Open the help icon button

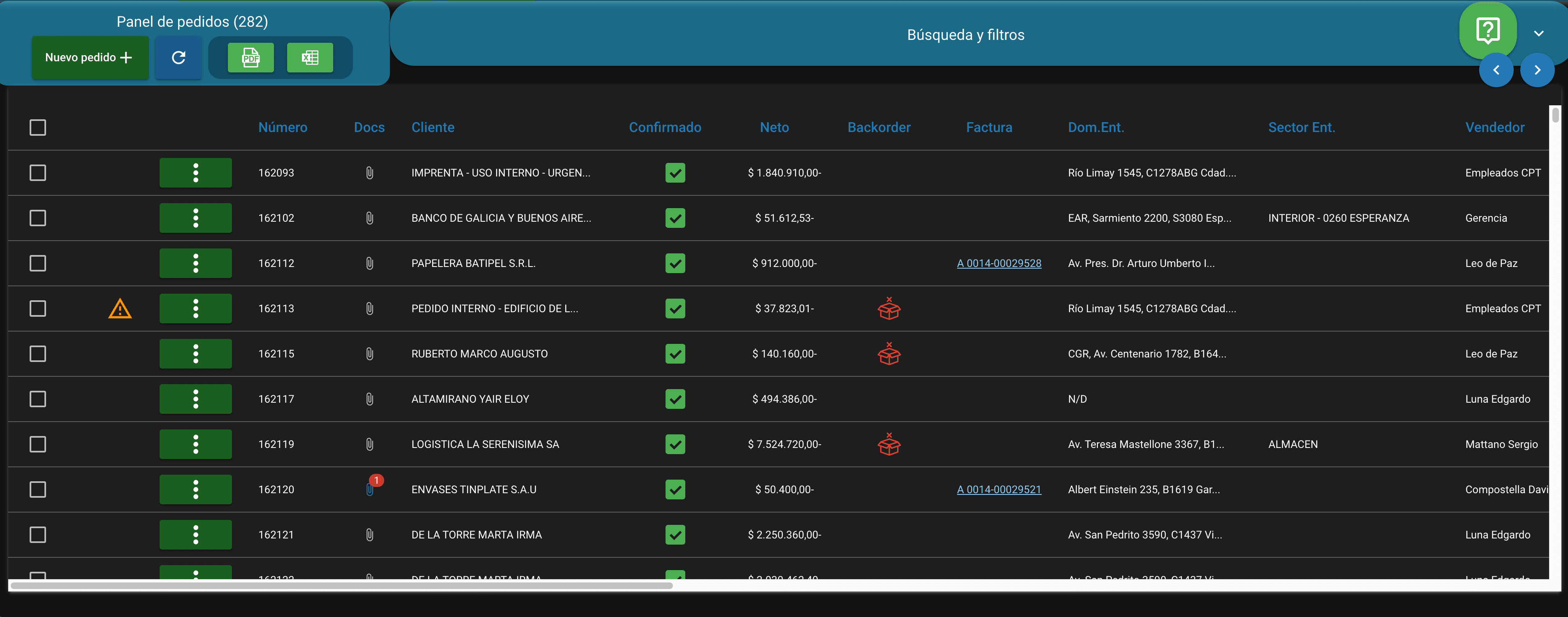pos(1488,30)
